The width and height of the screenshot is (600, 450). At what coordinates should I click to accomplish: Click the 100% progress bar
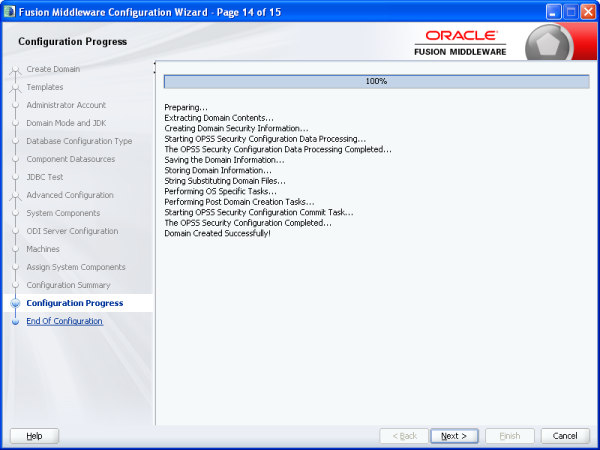click(x=376, y=81)
